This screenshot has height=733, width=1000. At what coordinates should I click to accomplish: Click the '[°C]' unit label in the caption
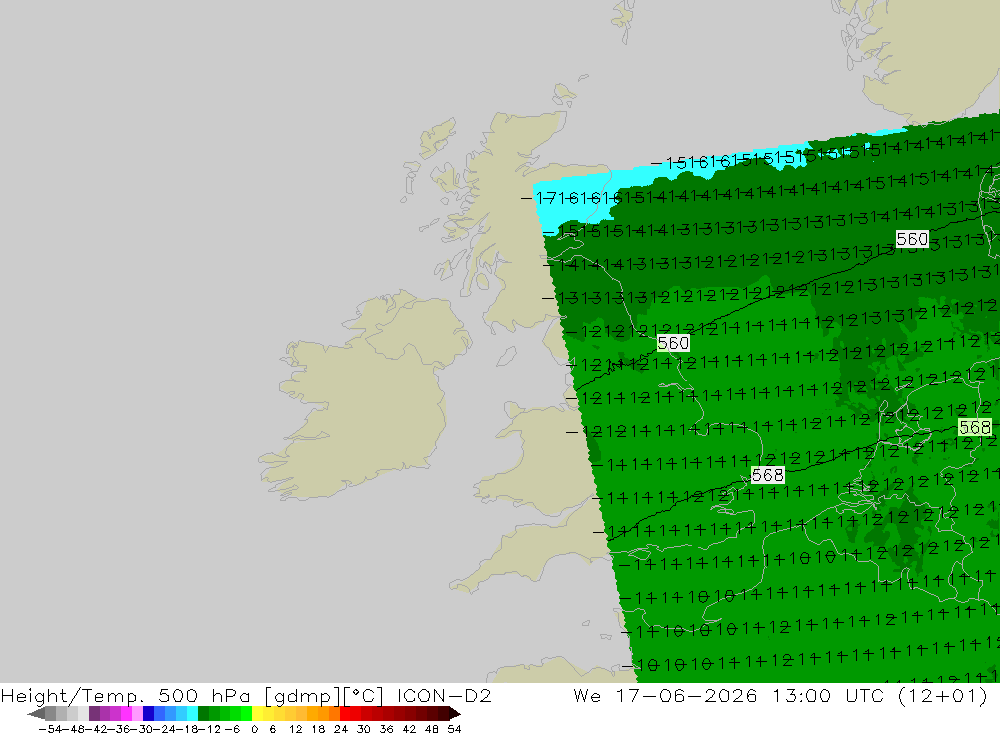tap(364, 695)
